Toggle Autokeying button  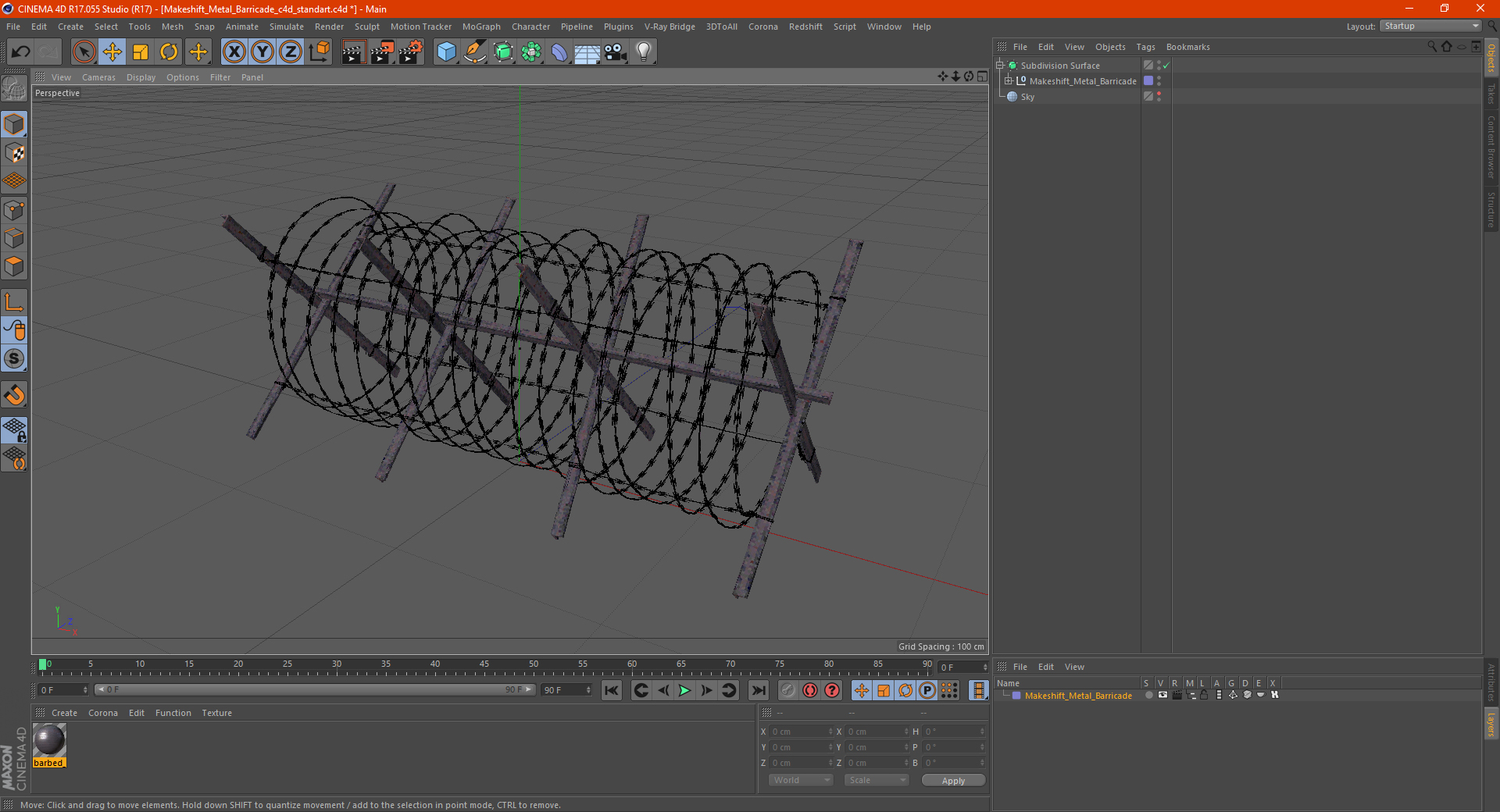click(x=810, y=690)
